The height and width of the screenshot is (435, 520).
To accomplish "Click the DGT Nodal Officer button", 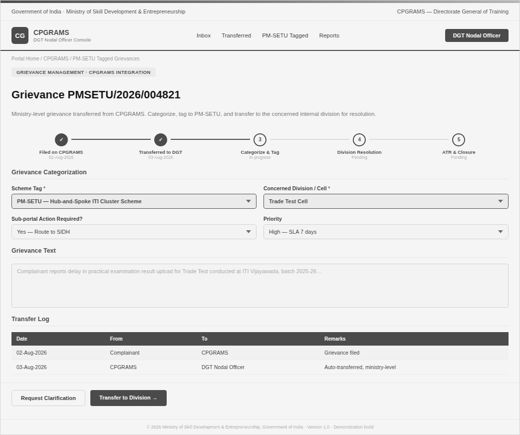I will tap(476, 35).
